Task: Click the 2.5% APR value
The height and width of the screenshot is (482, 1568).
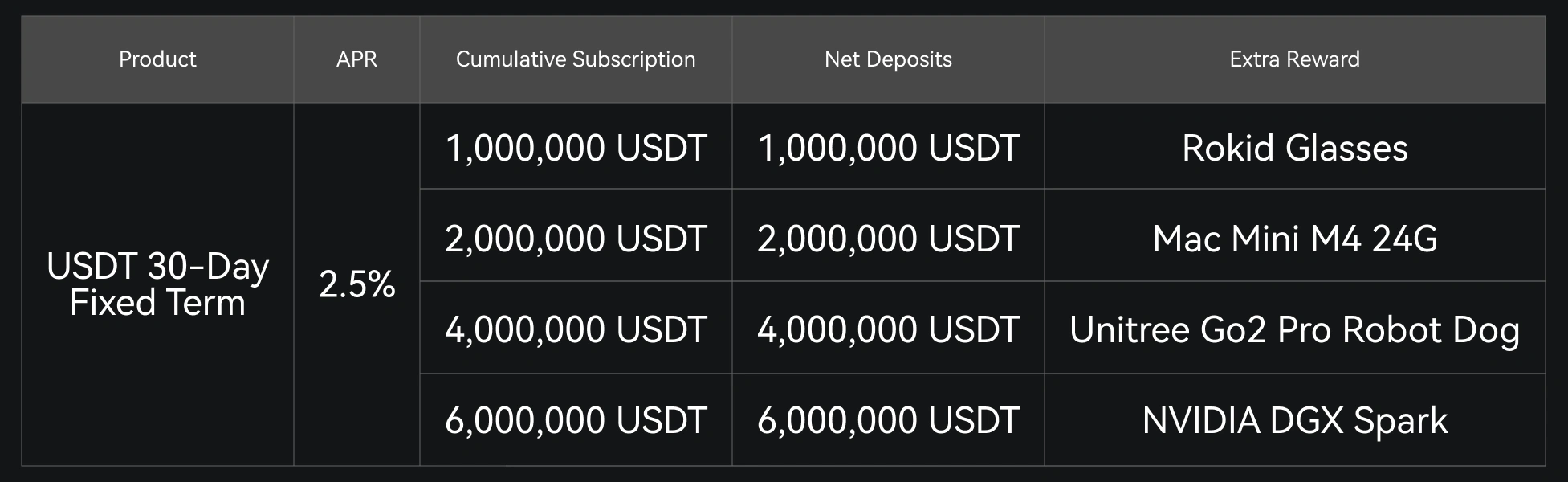Action: [356, 284]
